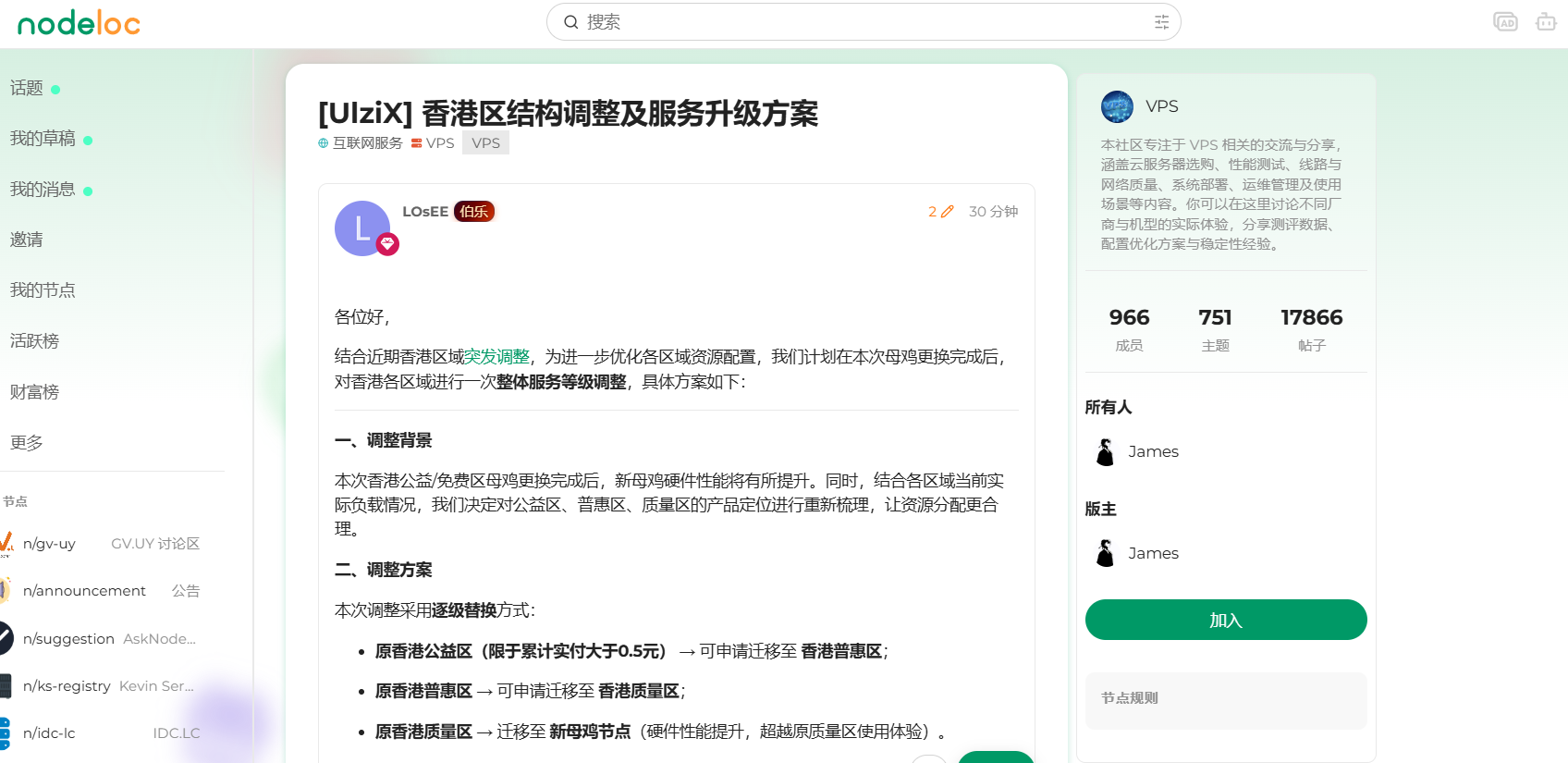Click the owner James avatar under 所有人

1105,451
